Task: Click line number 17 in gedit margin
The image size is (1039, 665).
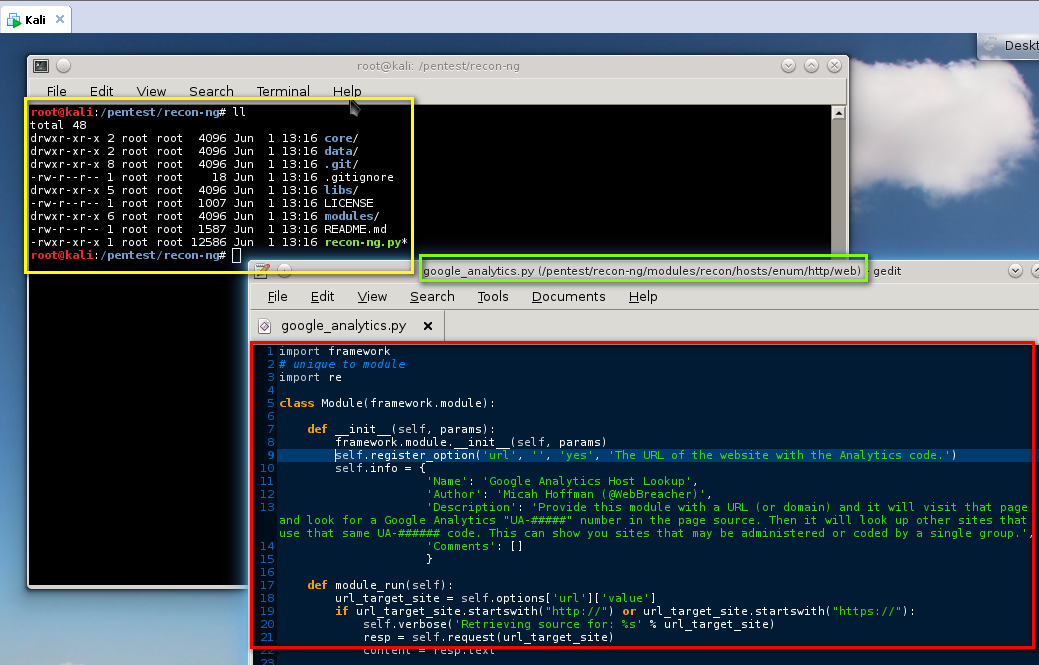Action: point(267,585)
